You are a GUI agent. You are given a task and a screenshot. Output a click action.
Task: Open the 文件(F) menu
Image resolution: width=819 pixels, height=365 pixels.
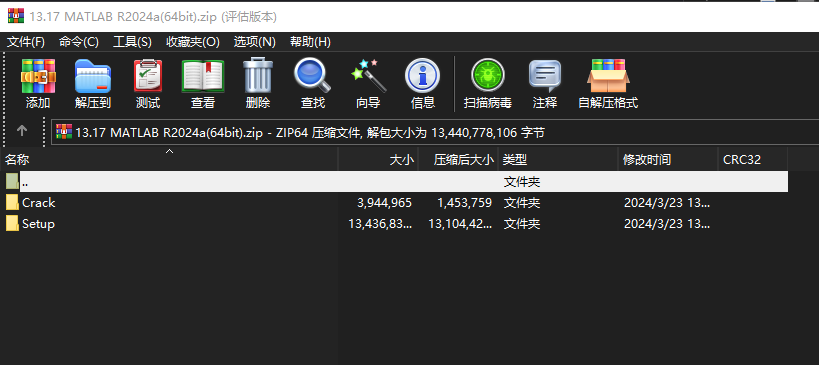[26, 42]
